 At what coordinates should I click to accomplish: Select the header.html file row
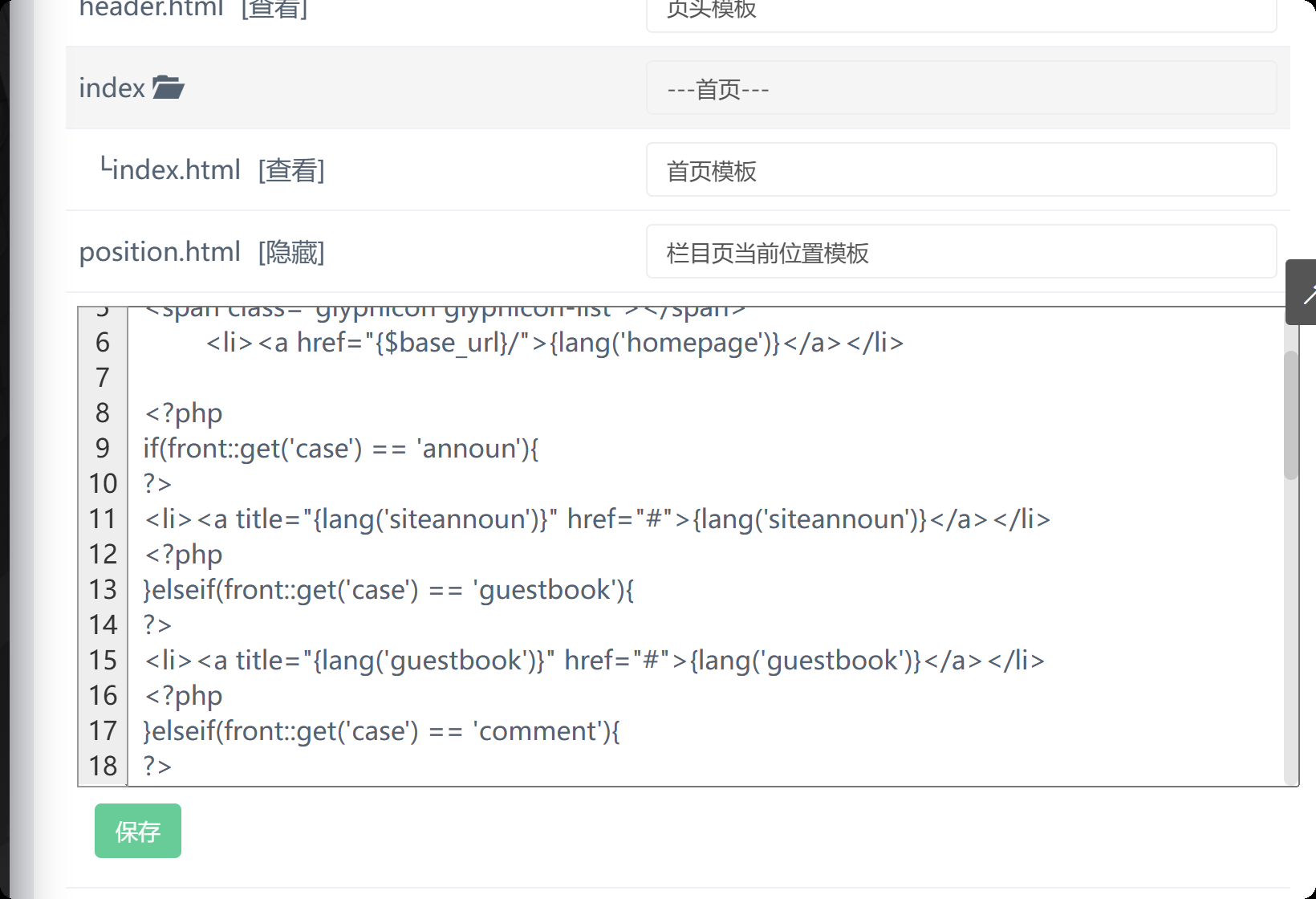click(150, 10)
